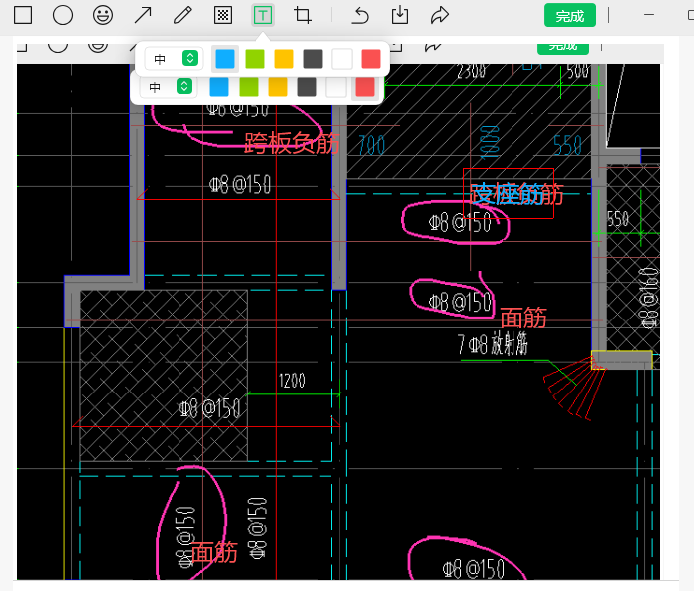This screenshot has width=694, height=591.
Task: Toggle the text annotation tool
Action: [x=263, y=15]
